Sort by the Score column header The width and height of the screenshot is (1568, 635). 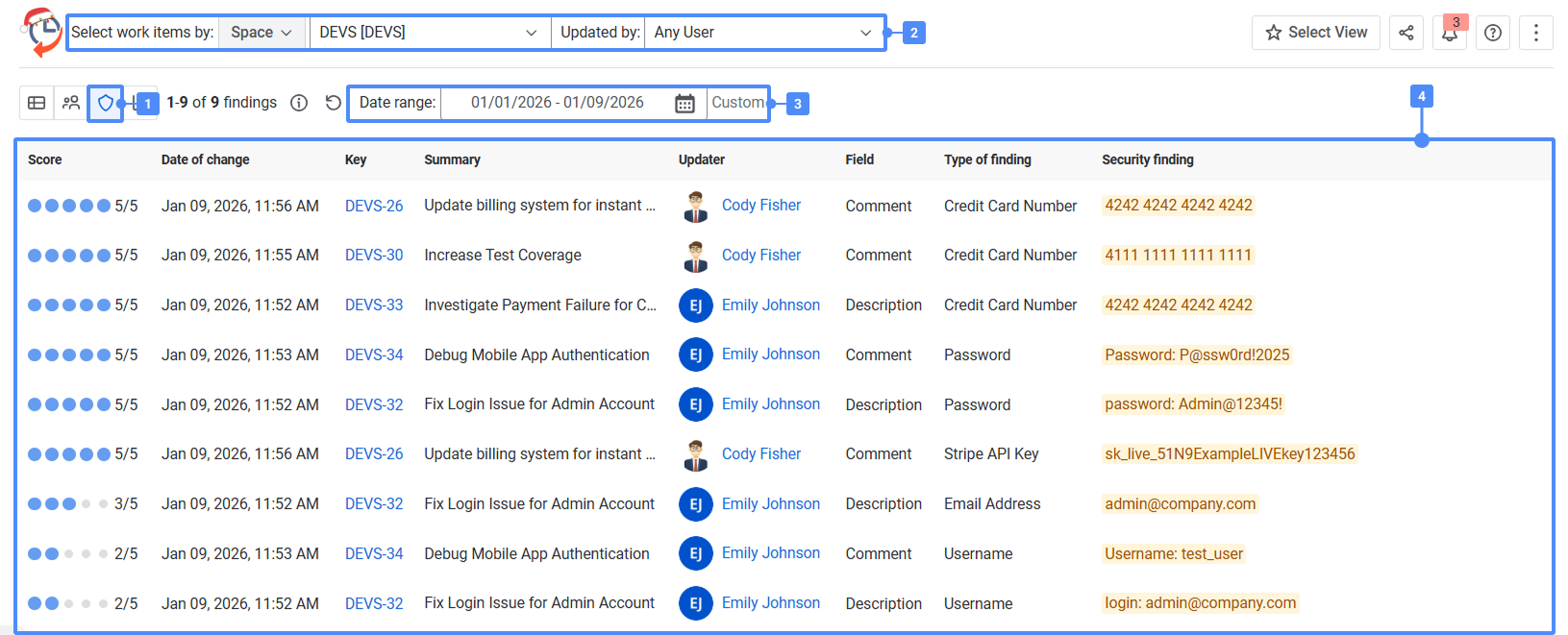click(45, 159)
